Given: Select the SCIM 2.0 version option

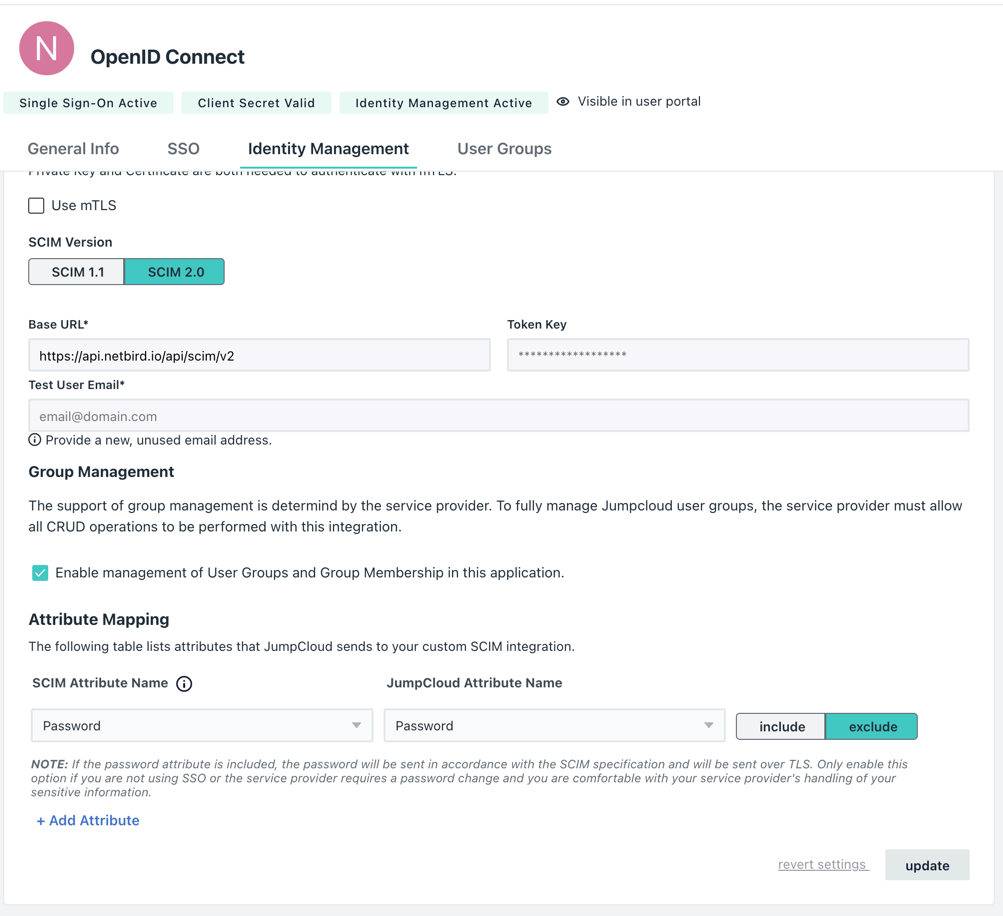Looking at the screenshot, I should [174, 271].
